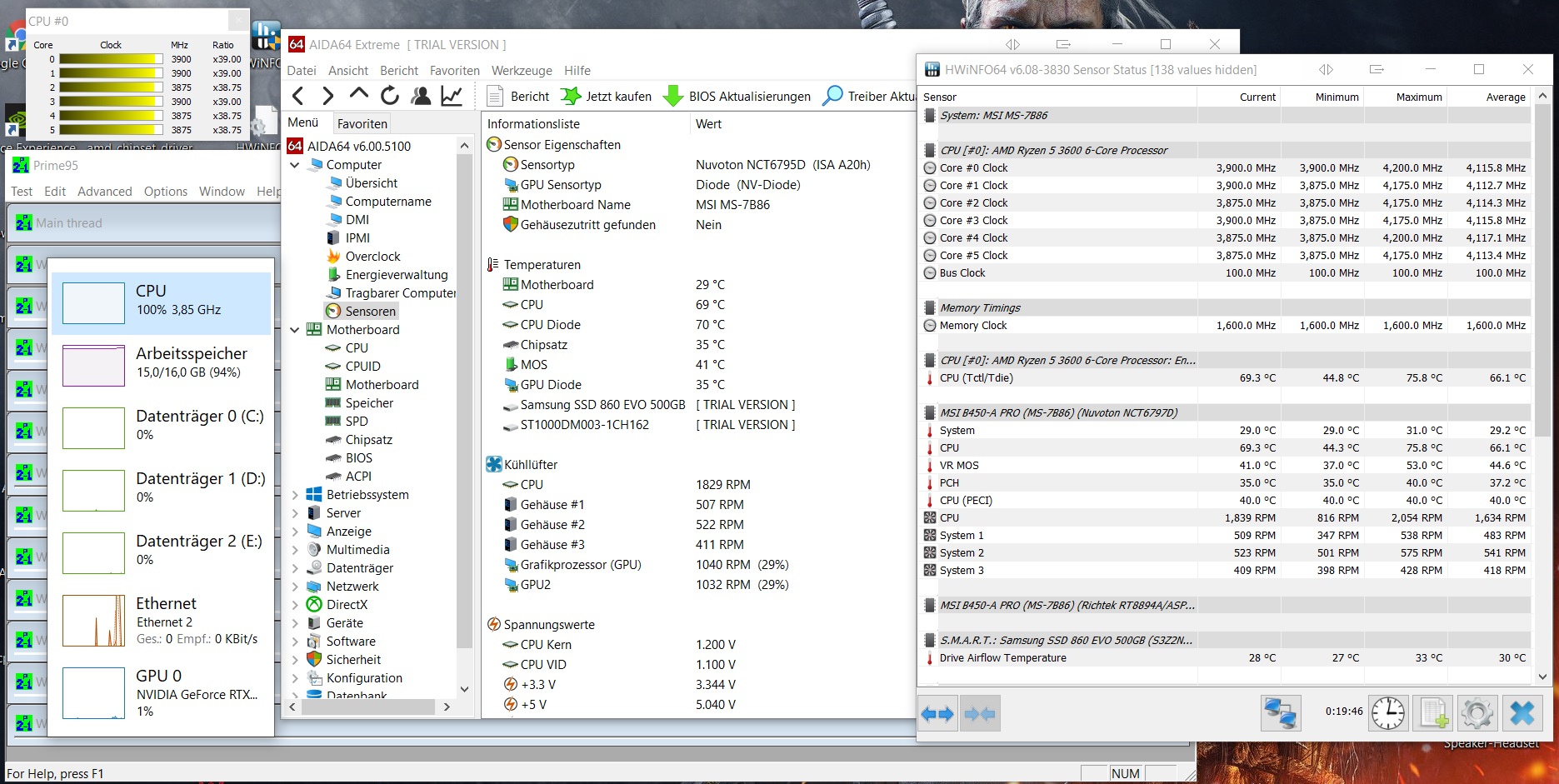This screenshot has height=784, width=1559.
Task: Click HWiNFO Maximum column header
Action: tap(1405, 97)
